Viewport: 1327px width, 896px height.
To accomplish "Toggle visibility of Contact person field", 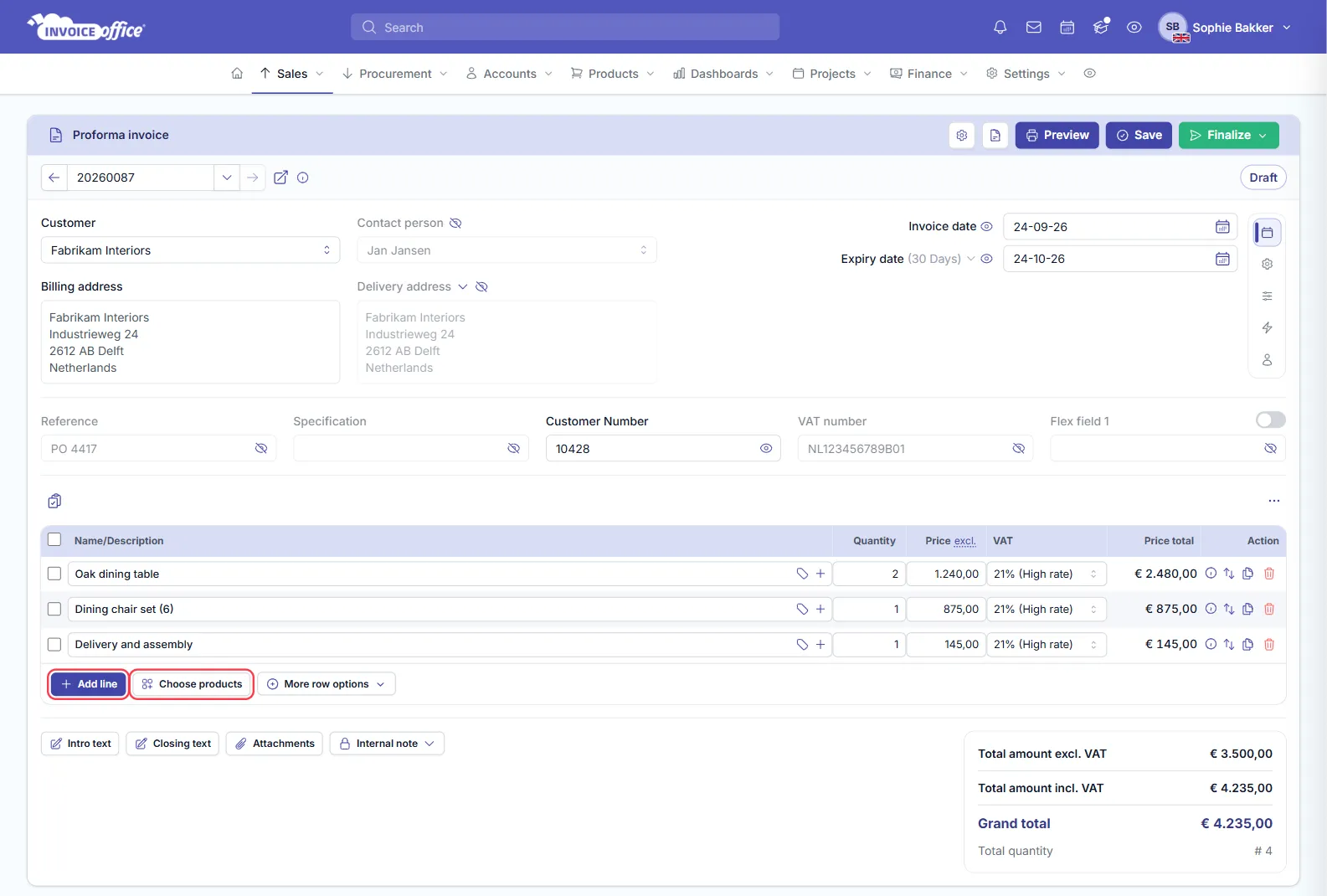I will tap(455, 223).
